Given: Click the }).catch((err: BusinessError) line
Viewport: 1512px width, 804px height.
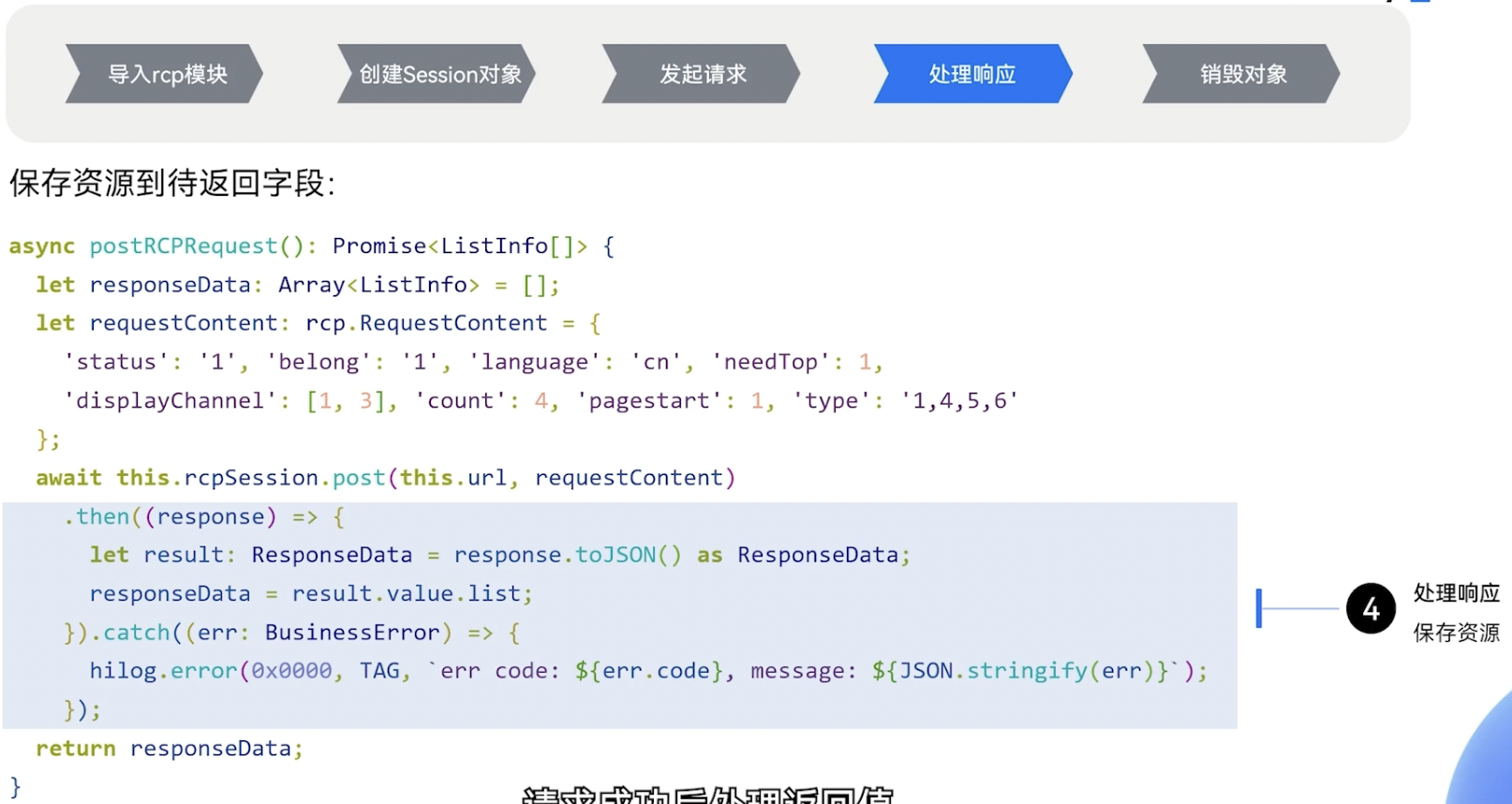Looking at the screenshot, I should click(x=291, y=633).
